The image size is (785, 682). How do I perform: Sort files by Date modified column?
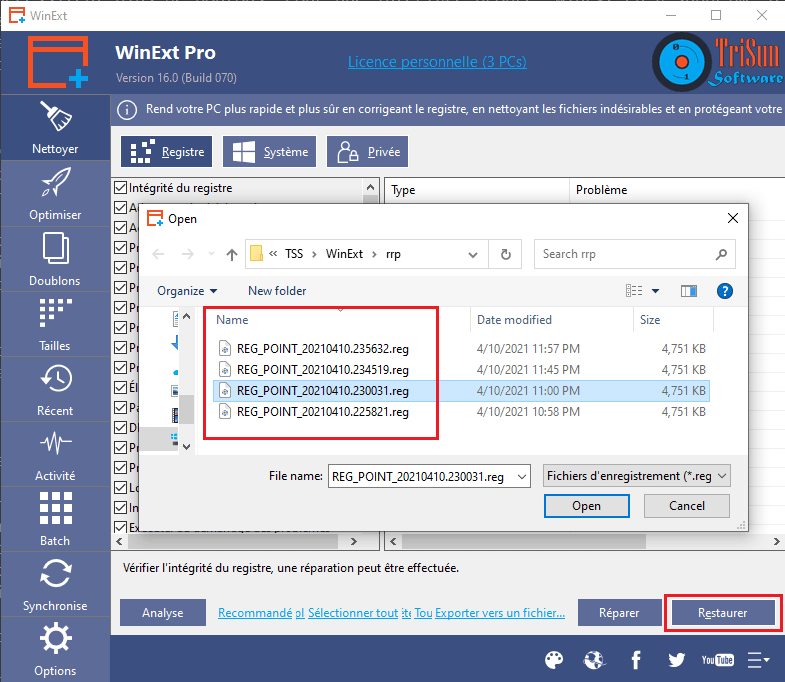(x=514, y=320)
